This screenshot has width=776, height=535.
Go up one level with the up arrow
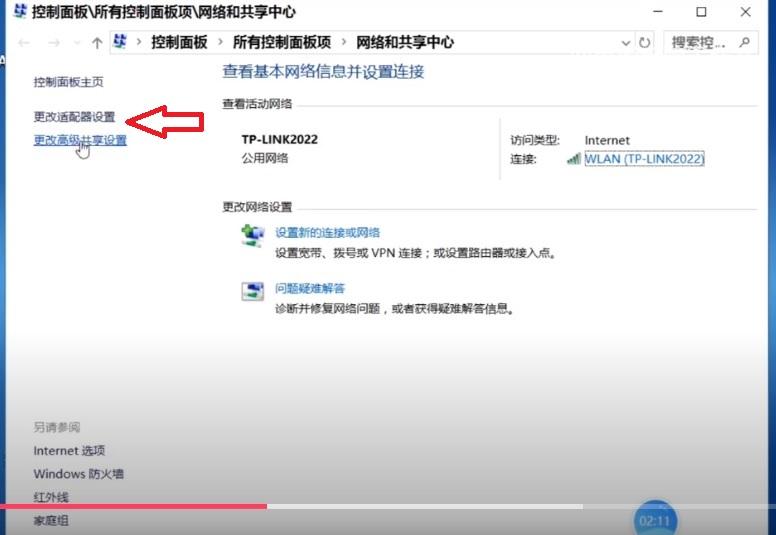(96, 43)
